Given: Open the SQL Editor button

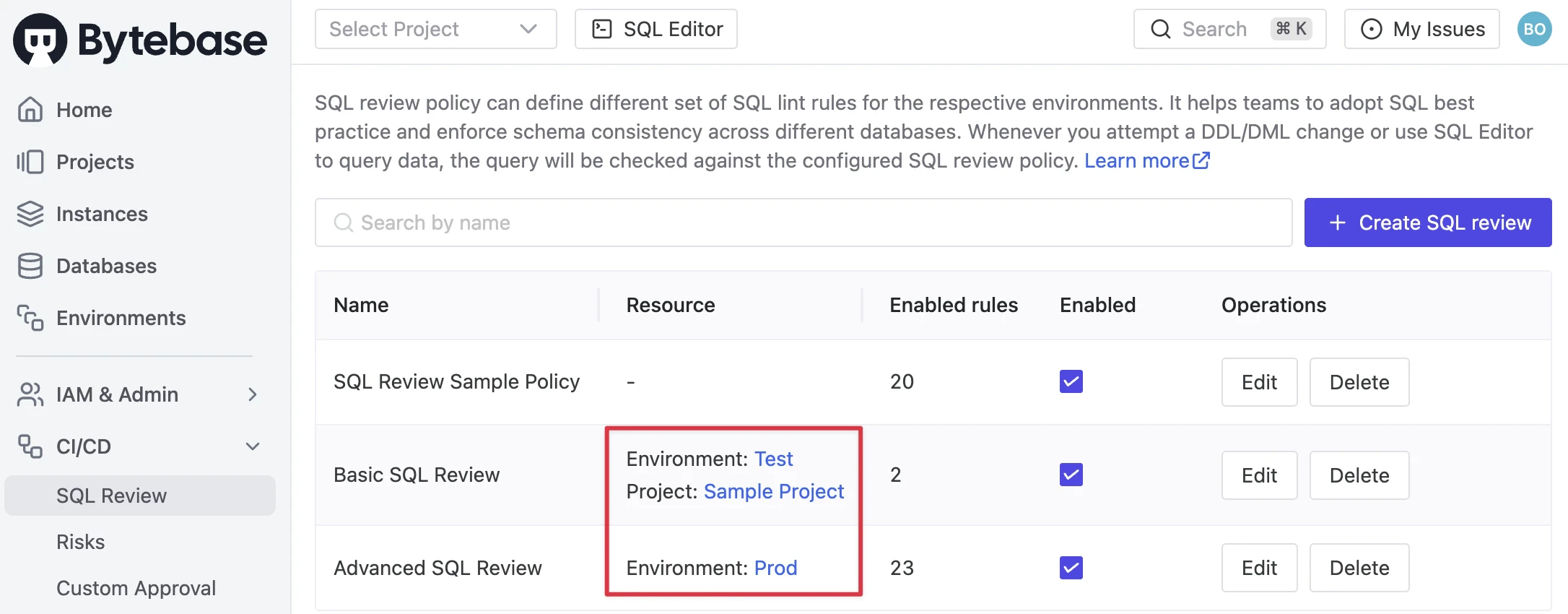Looking at the screenshot, I should point(656,29).
